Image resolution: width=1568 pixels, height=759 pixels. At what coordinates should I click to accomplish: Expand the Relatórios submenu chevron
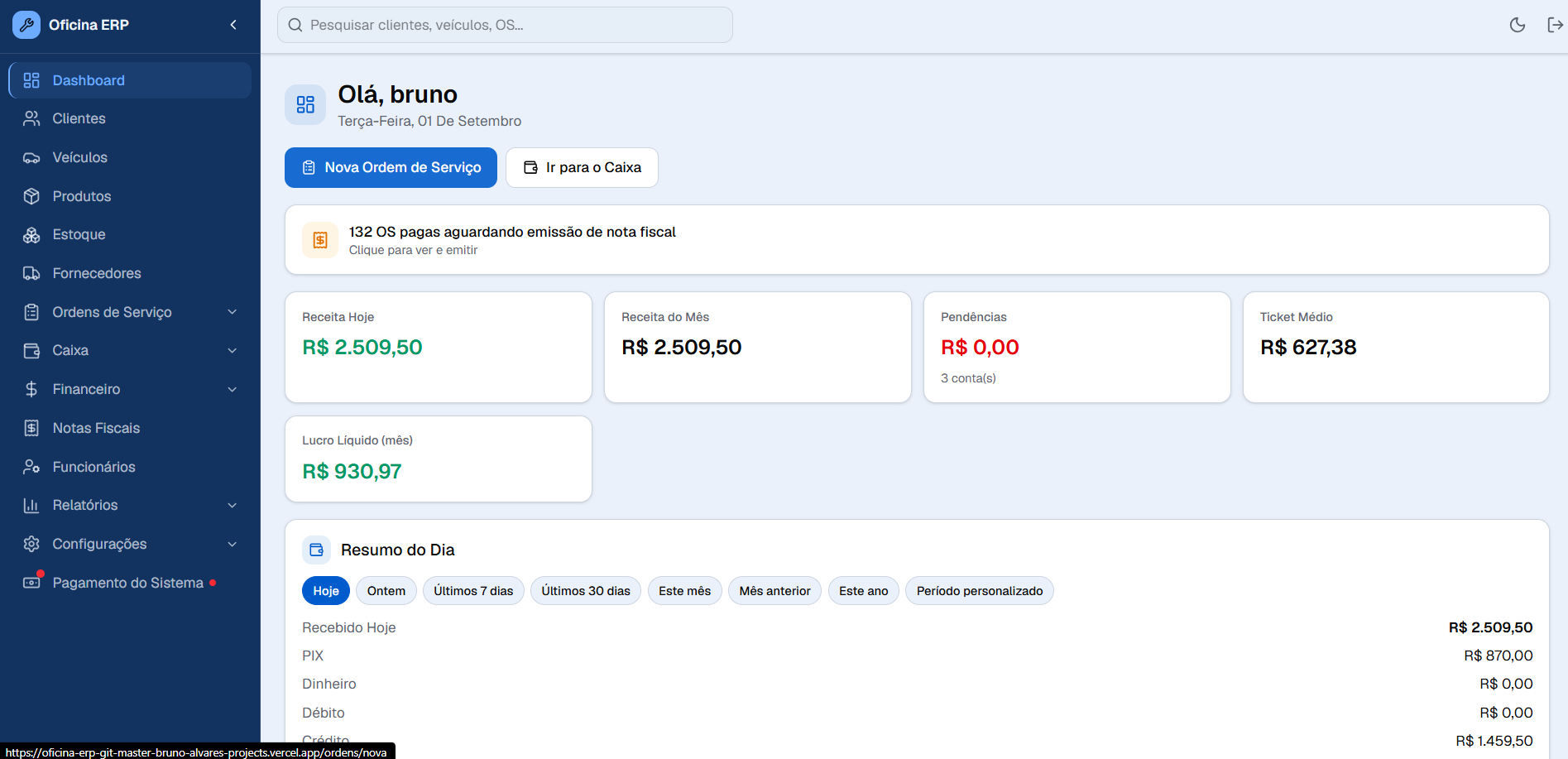coord(233,505)
